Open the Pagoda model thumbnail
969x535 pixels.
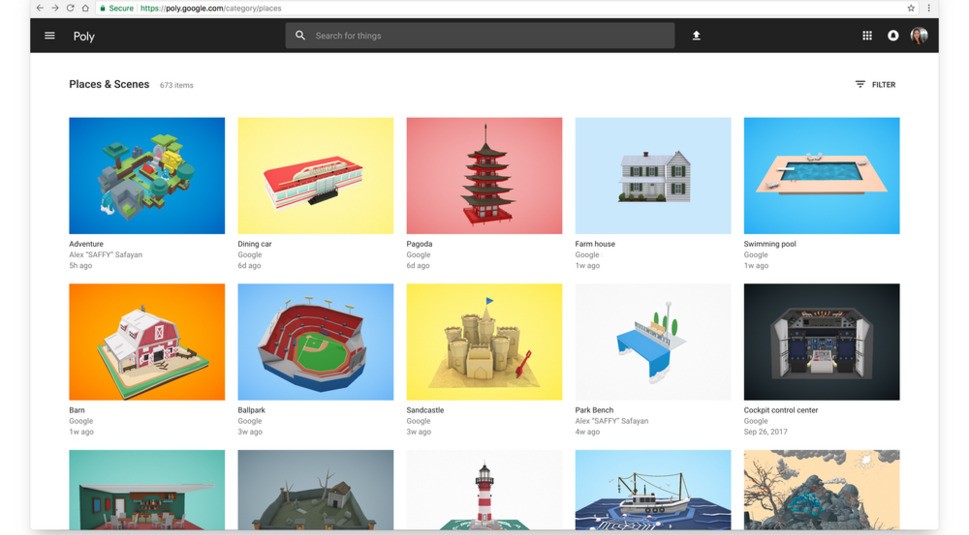coord(484,175)
